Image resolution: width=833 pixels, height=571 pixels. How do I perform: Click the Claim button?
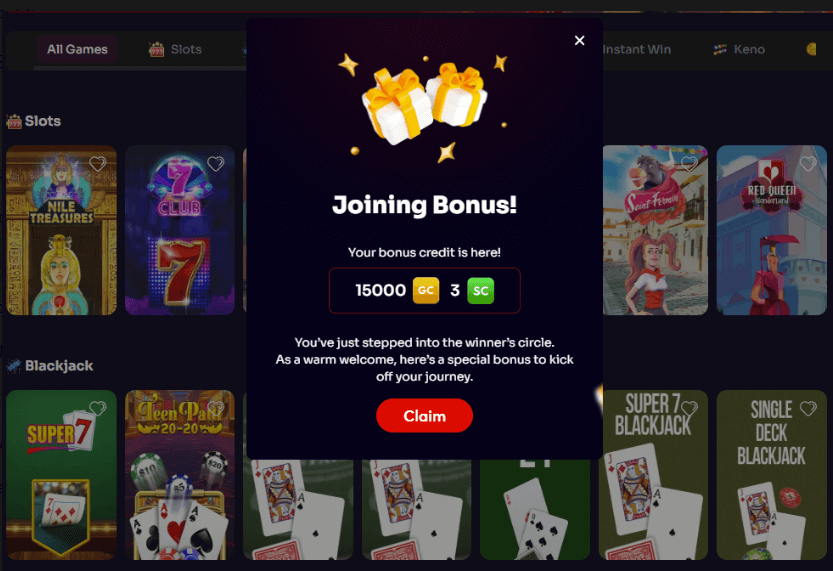coord(424,415)
